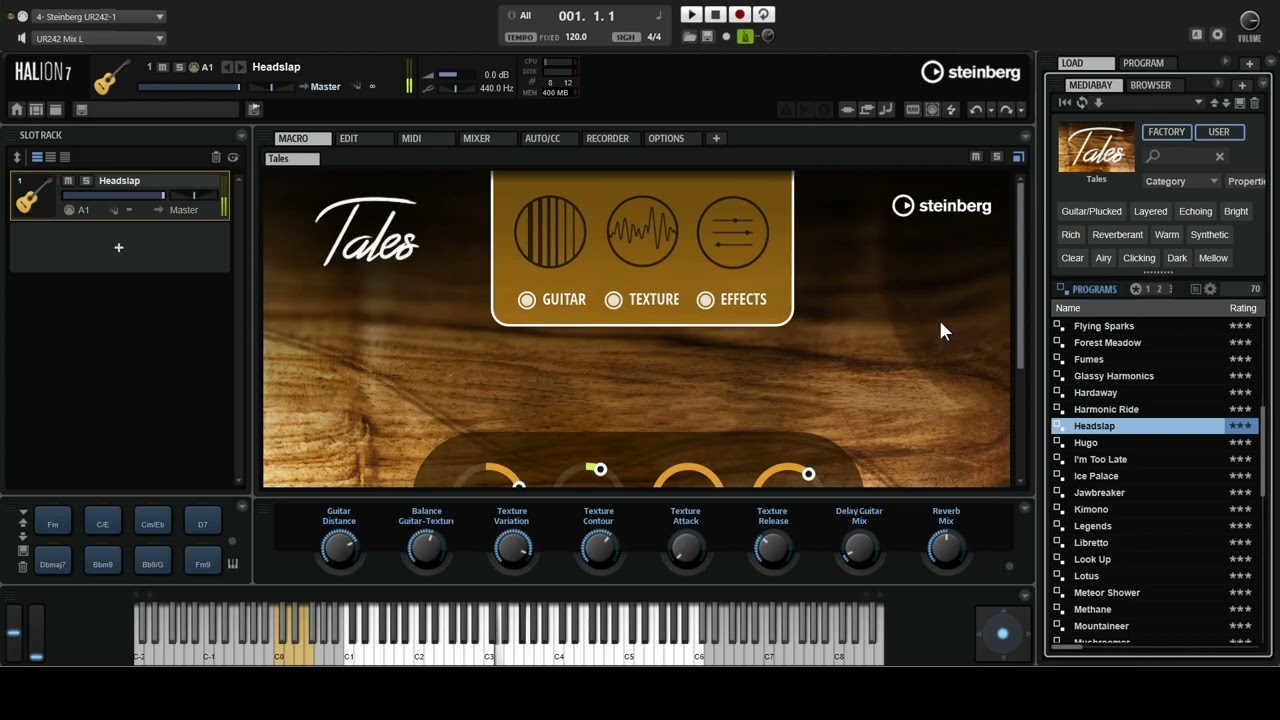Screen dimensions: 1280x720
Task: Start playback with the transport Play button
Action: [x=691, y=15]
